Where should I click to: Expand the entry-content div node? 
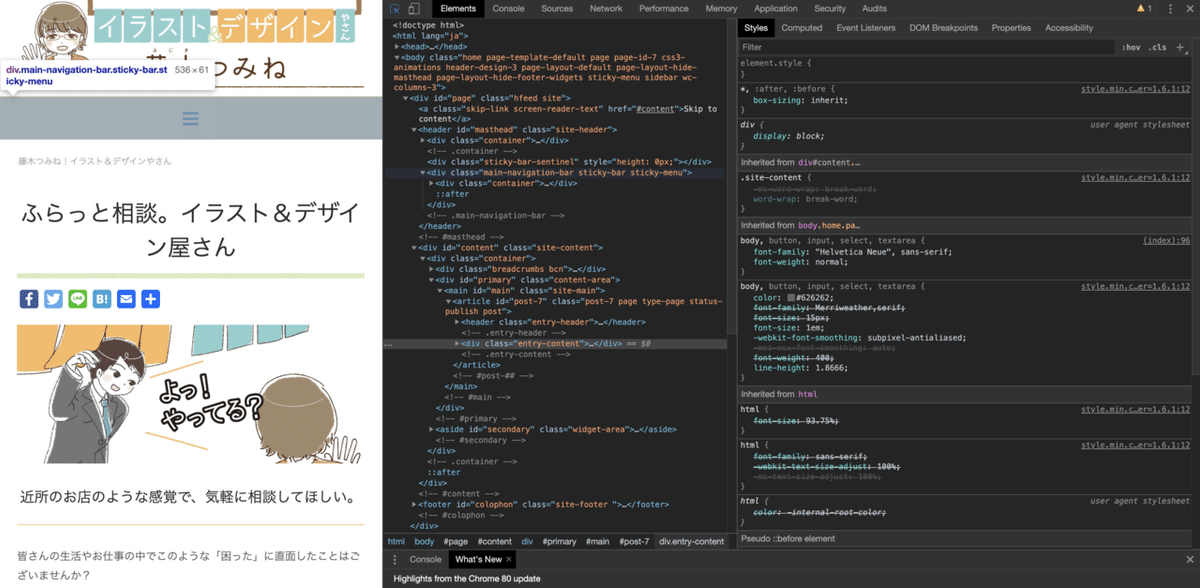pyautogui.click(x=457, y=343)
